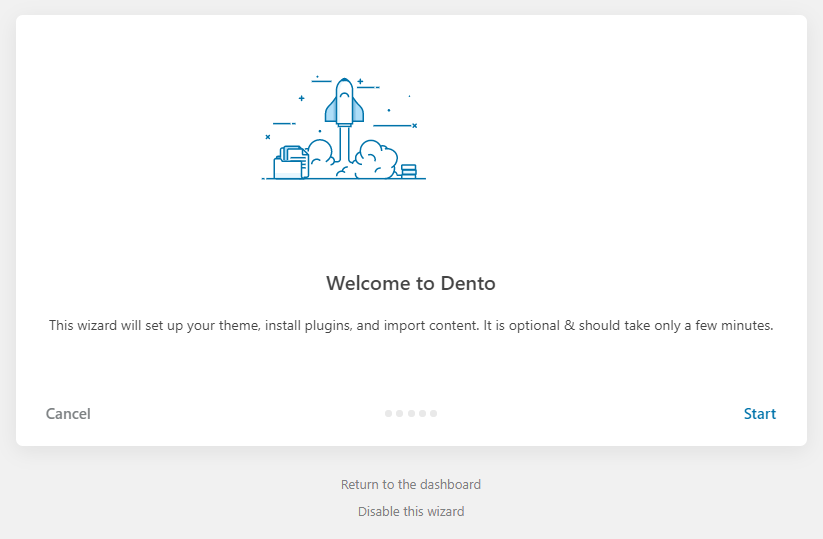Click the ground line beneath the illustration
The height and width of the screenshot is (539, 823).
(344, 179)
